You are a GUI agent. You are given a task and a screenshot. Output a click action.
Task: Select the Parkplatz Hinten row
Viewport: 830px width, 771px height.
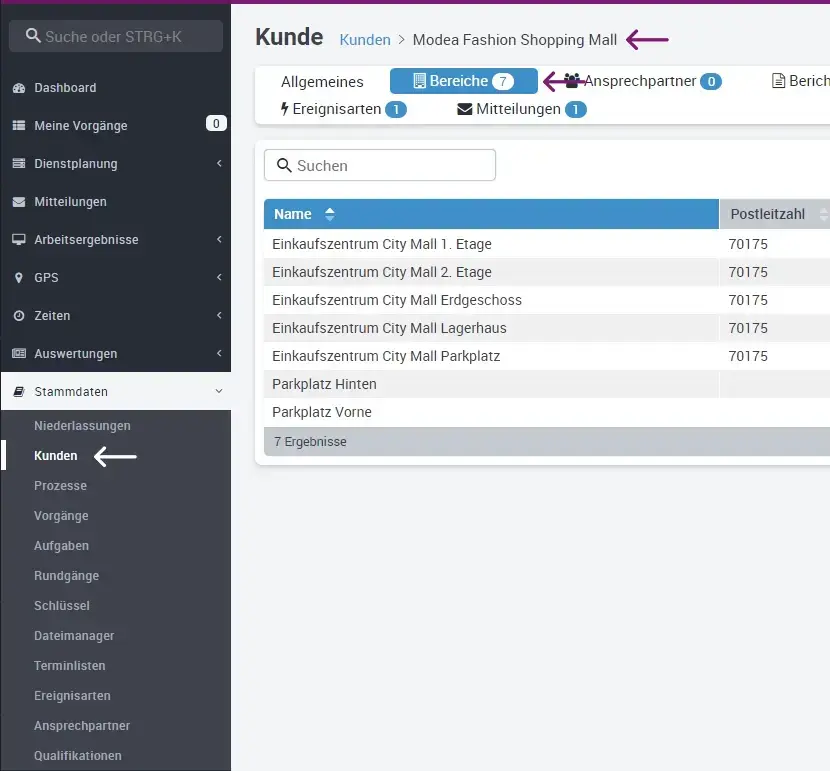tap(324, 384)
